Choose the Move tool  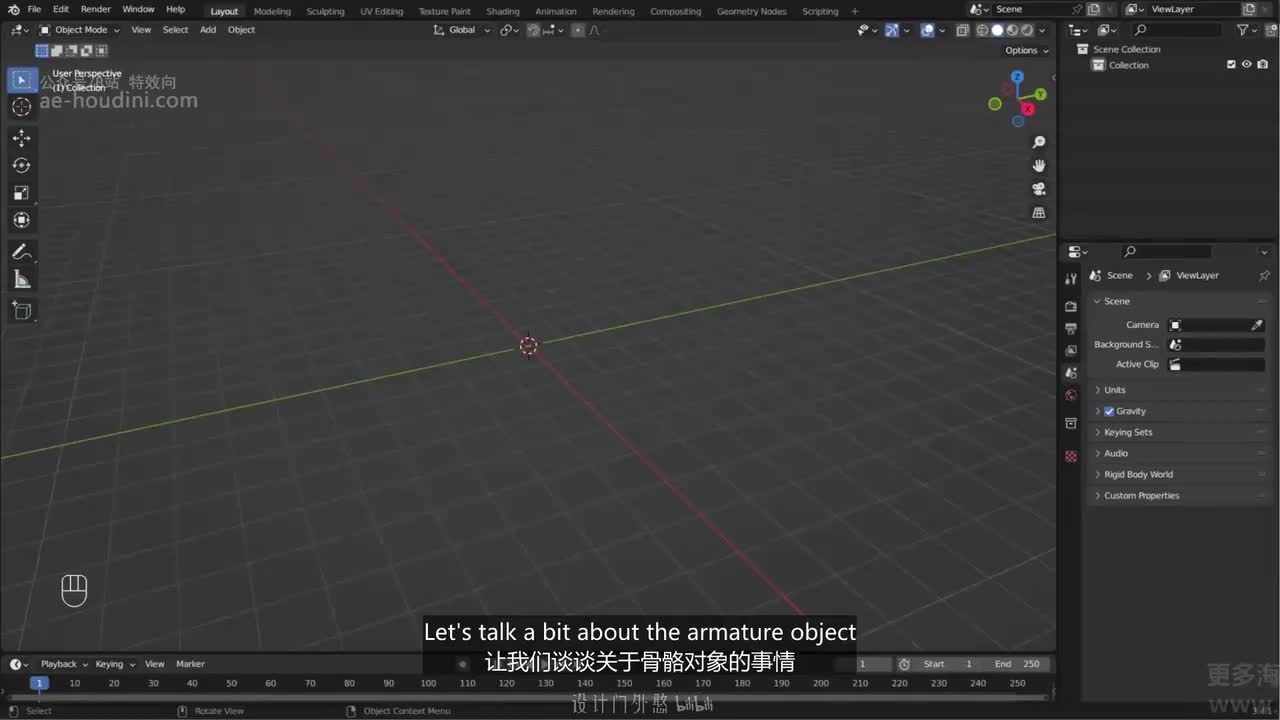coord(21,138)
